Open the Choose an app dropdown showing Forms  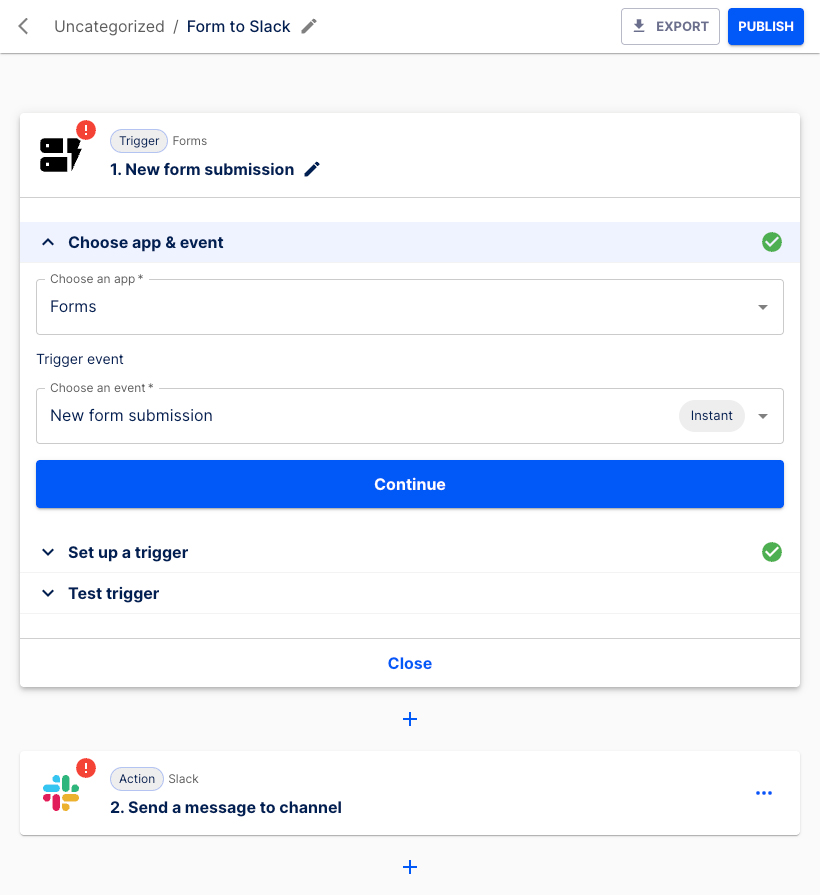pos(763,306)
